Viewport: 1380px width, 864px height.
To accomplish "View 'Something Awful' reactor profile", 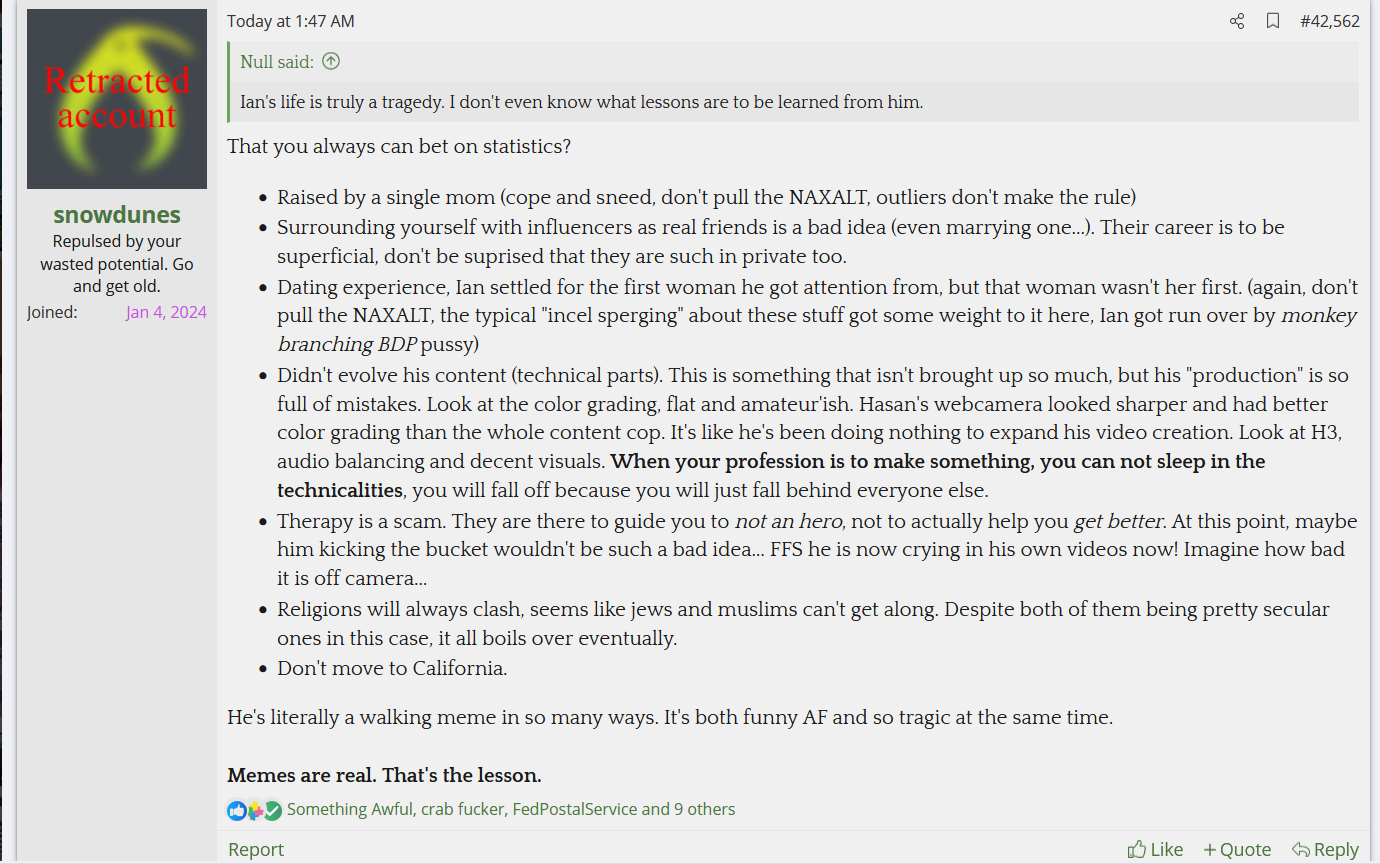I will (350, 809).
